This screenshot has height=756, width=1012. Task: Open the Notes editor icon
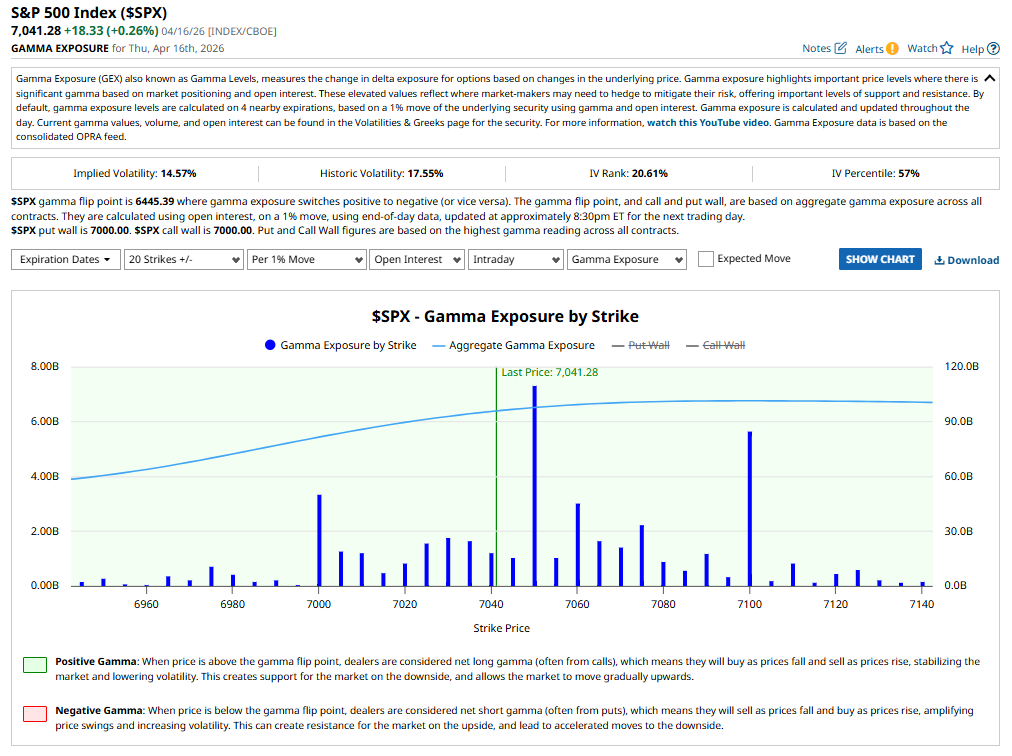pyautogui.click(x=840, y=48)
